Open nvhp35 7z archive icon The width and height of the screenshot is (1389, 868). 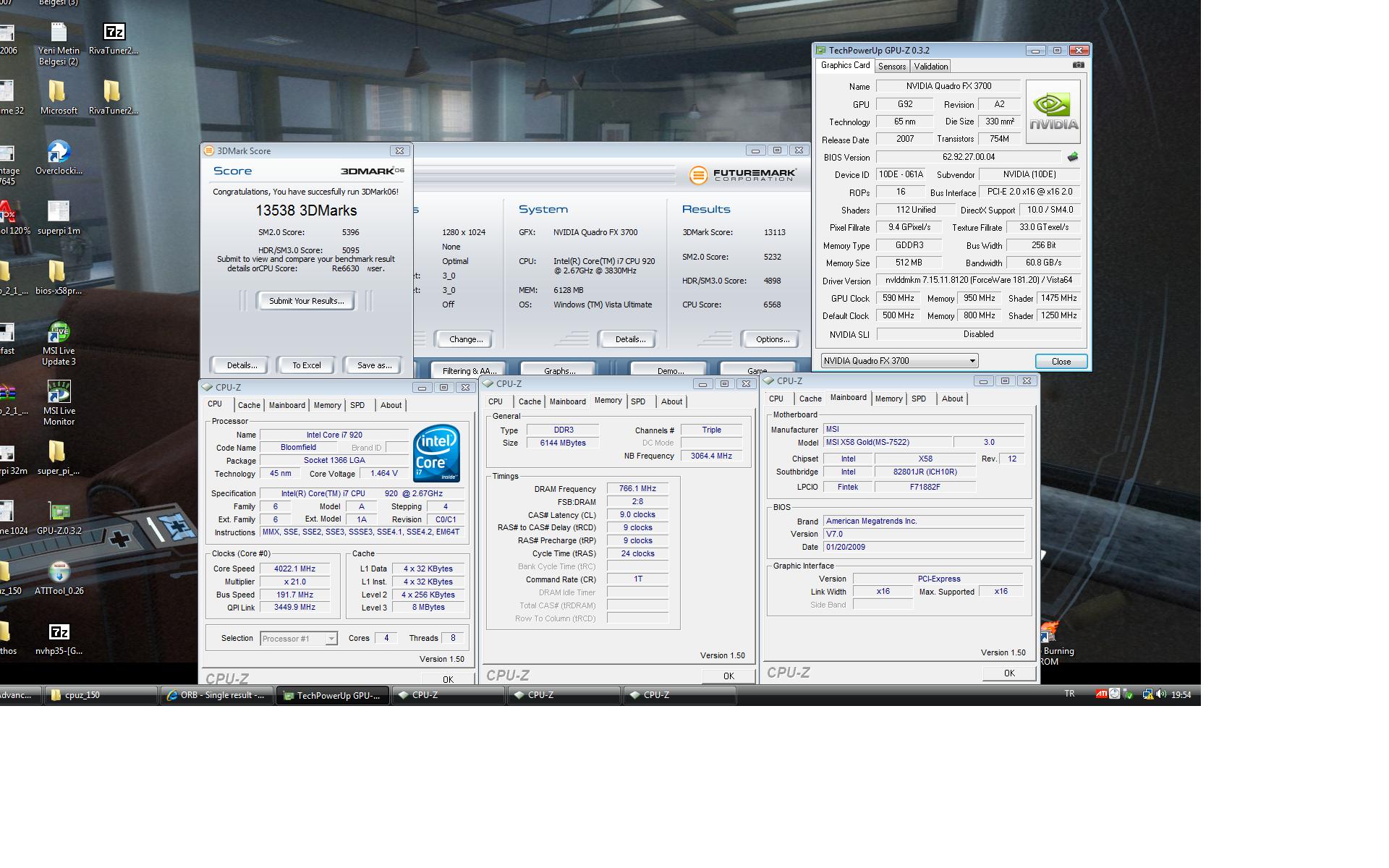coord(59,638)
